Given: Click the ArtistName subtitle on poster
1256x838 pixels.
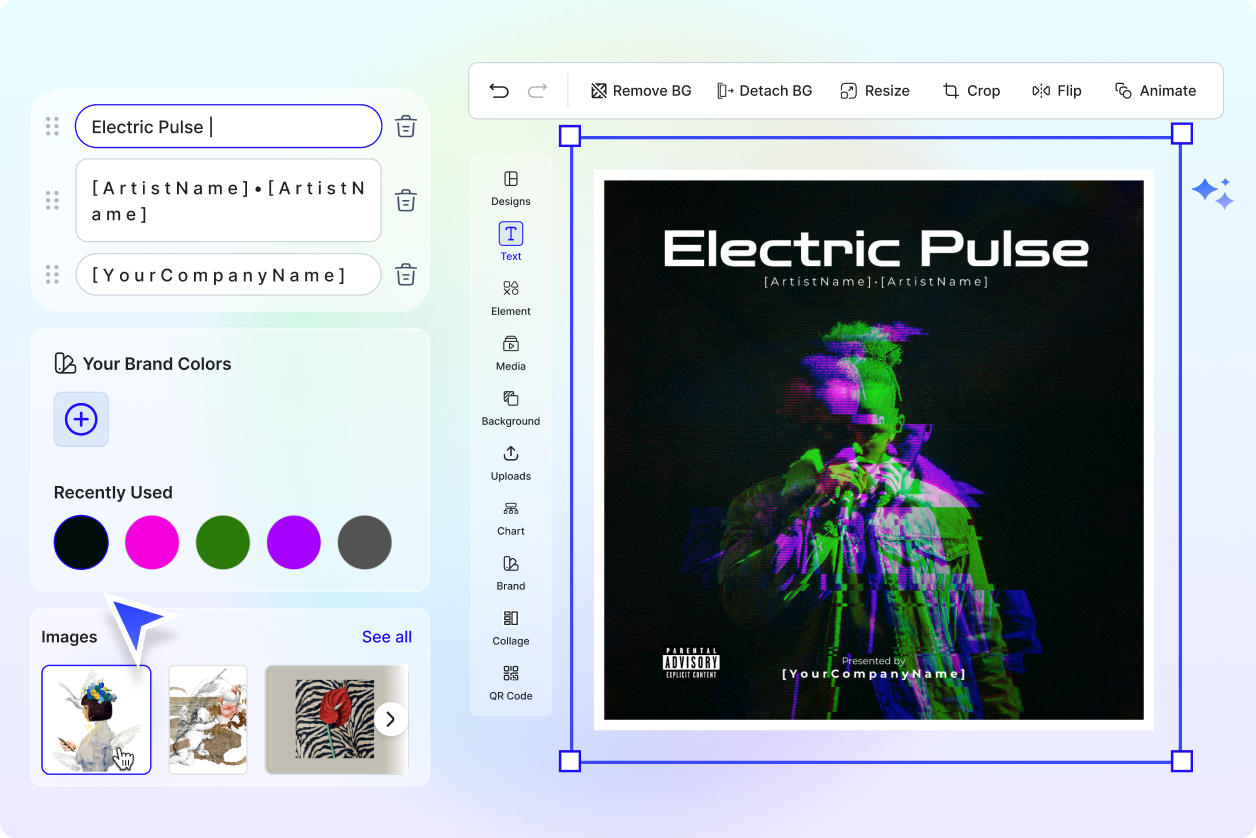Looking at the screenshot, I should tap(876, 282).
